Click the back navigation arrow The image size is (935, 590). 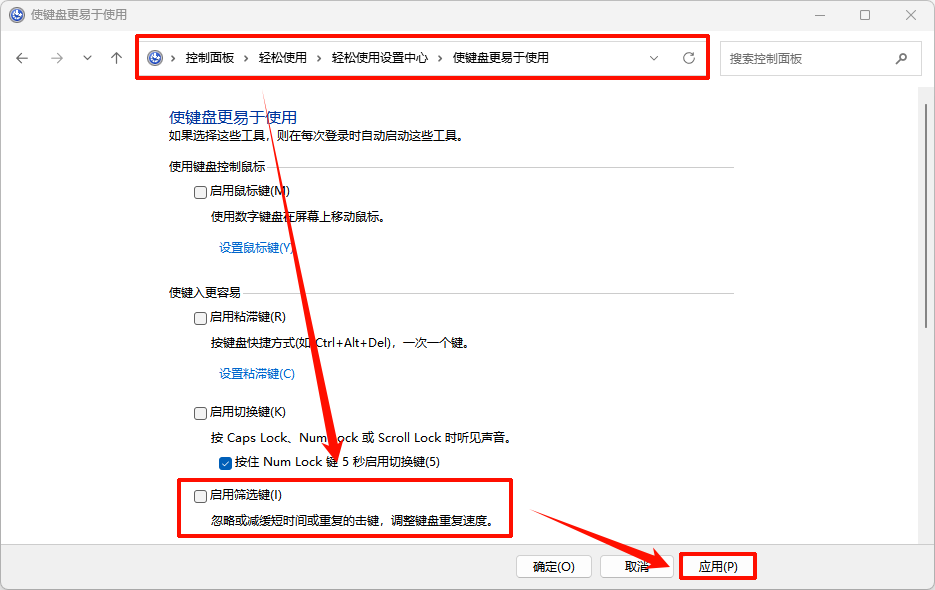tap(23, 58)
